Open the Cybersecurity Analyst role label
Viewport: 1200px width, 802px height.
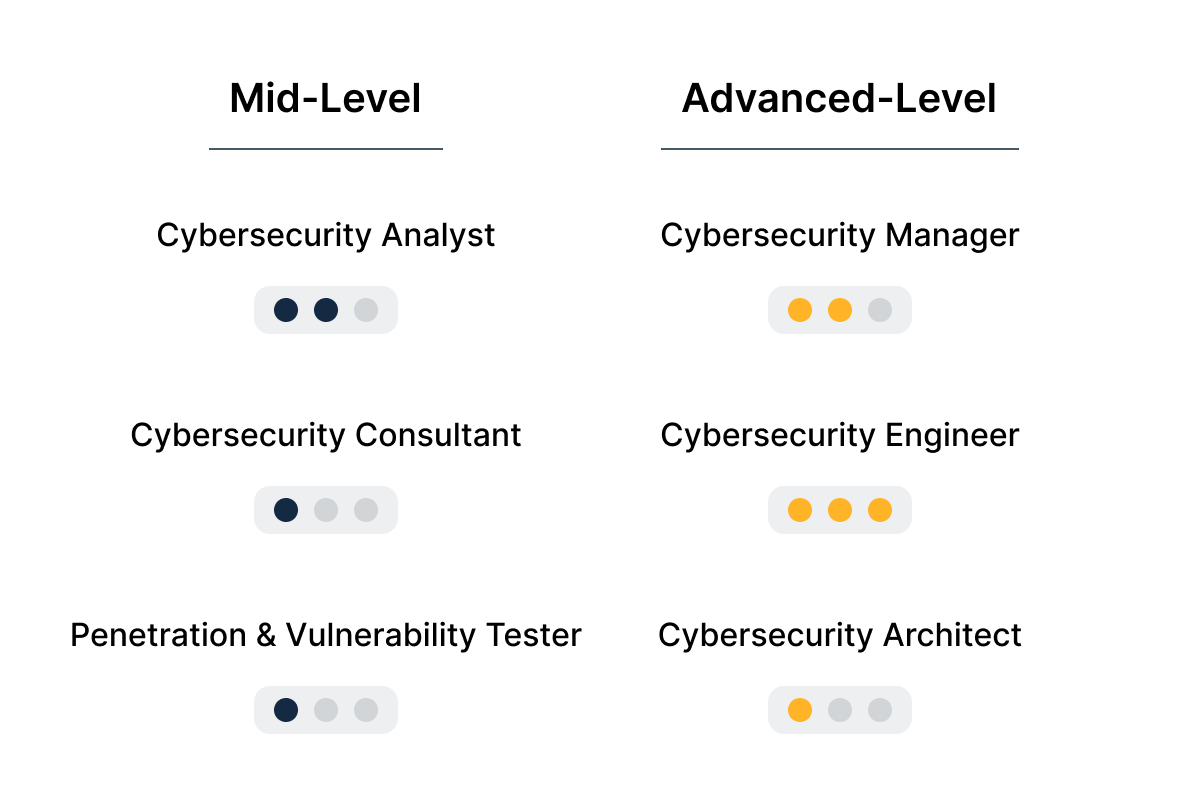(326, 235)
